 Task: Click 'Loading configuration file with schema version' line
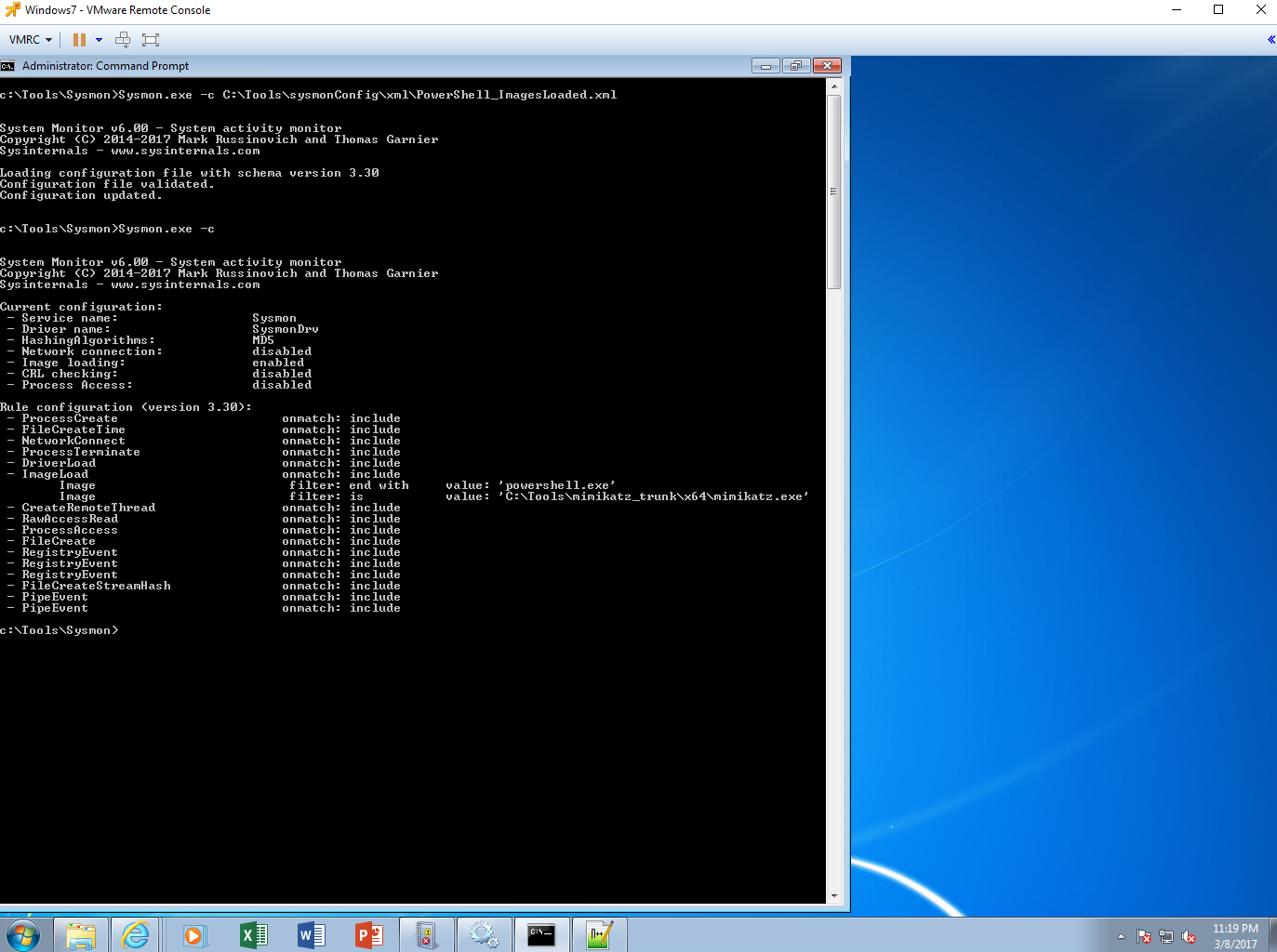click(x=190, y=173)
